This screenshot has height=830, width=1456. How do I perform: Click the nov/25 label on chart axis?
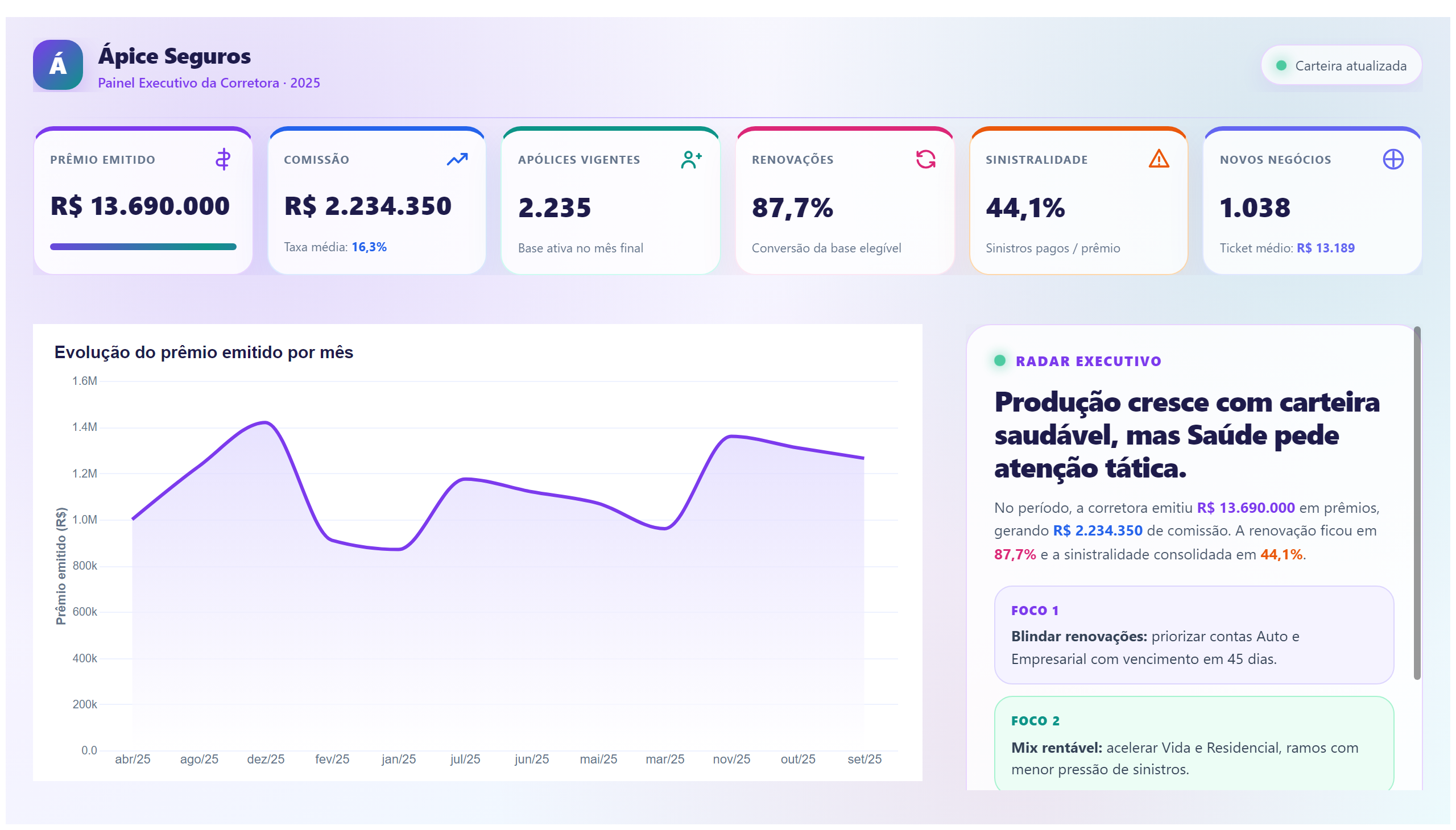pos(731,760)
